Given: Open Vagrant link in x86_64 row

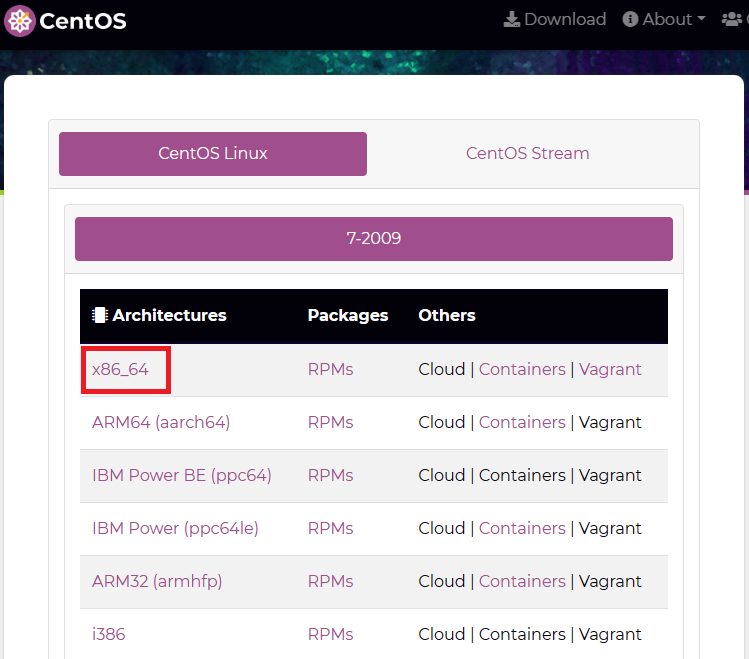Looking at the screenshot, I should [610, 370].
